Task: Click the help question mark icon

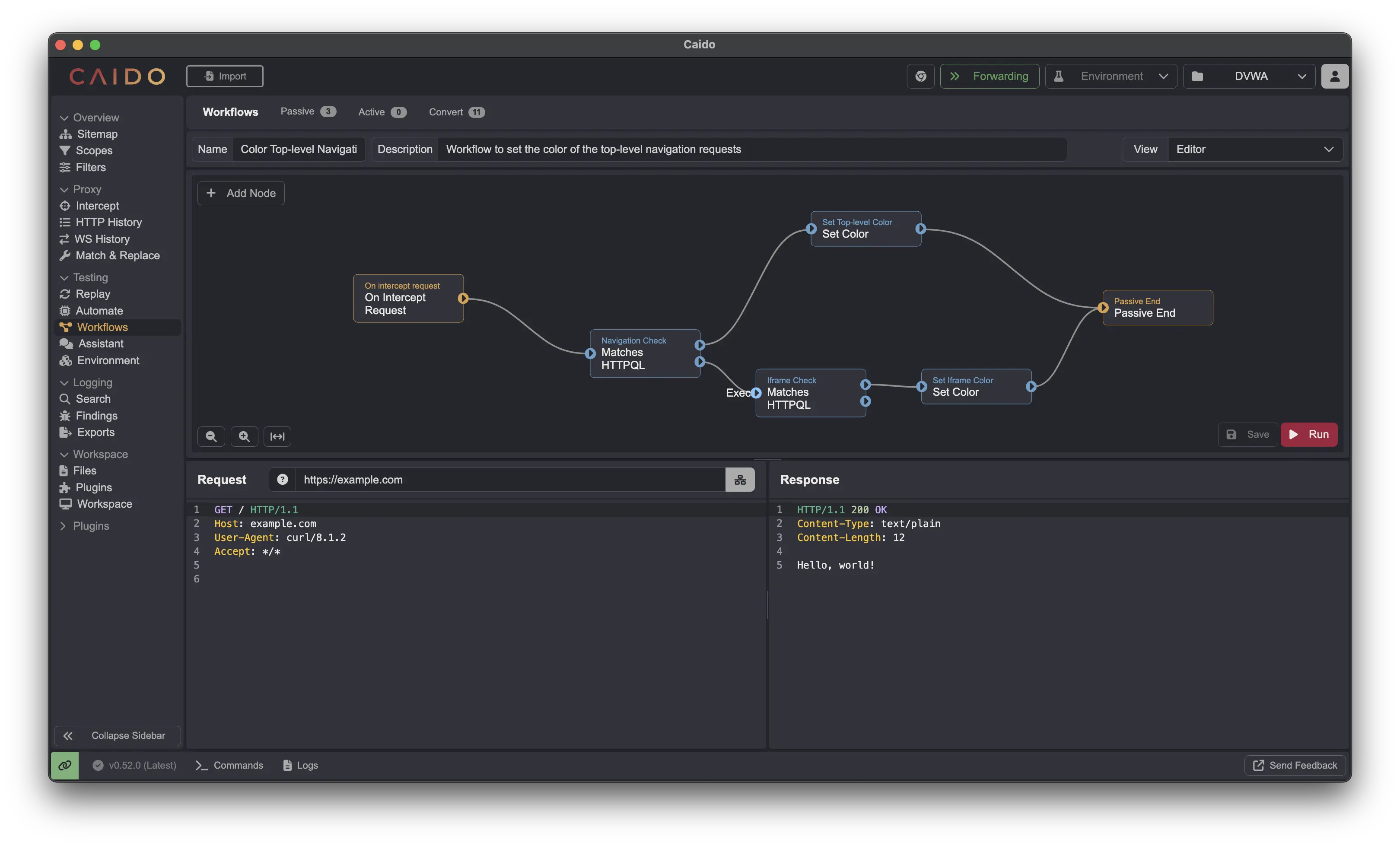Action: (283, 480)
